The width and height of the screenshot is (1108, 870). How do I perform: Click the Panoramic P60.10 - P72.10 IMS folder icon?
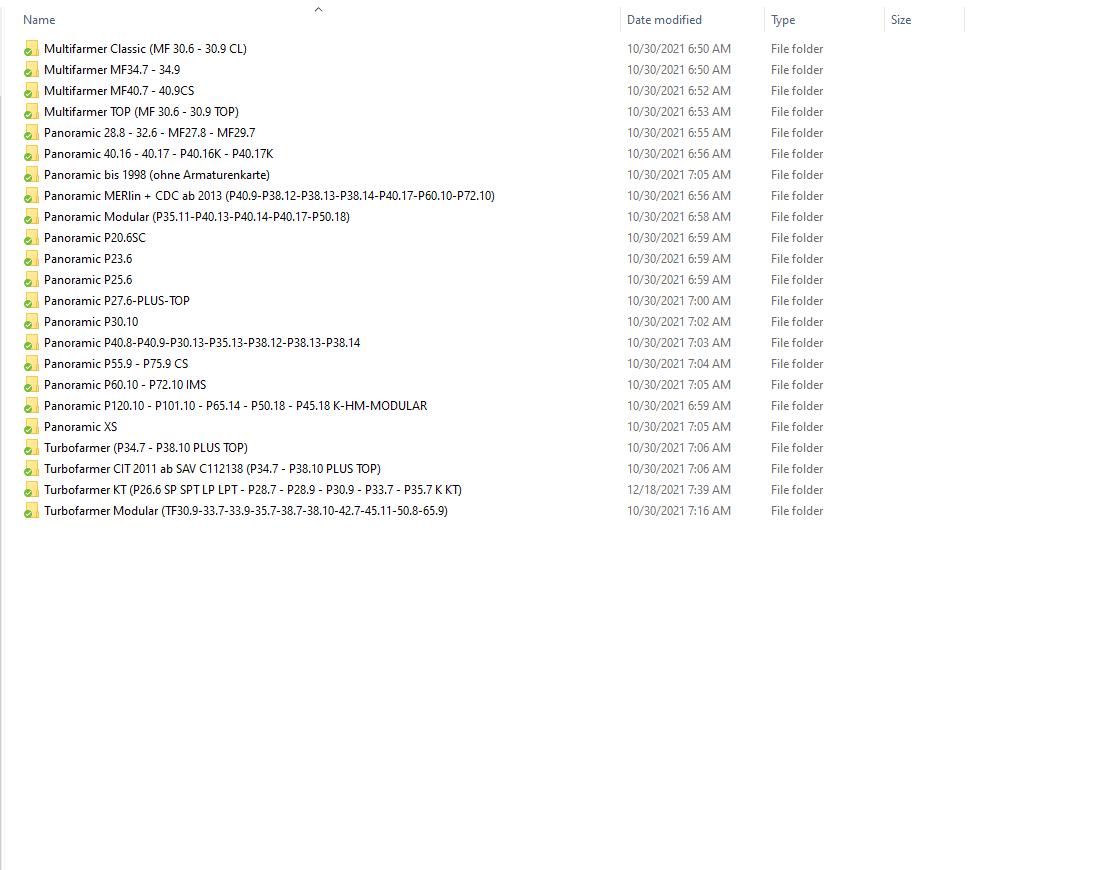pos(31,385)
